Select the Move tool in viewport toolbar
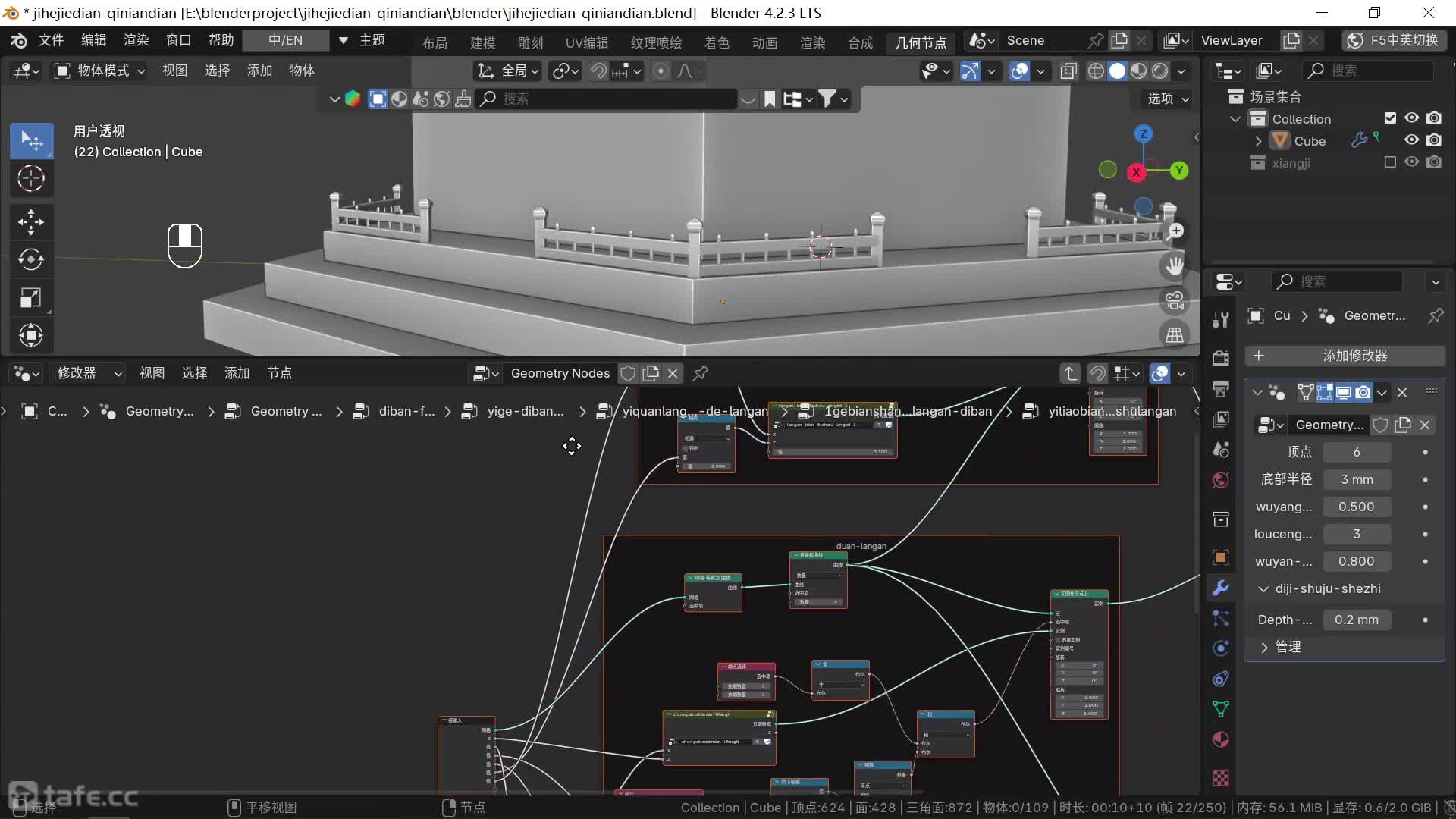Image resolution: width=1456 pixels, height=819 pixels. pos(30,221)
